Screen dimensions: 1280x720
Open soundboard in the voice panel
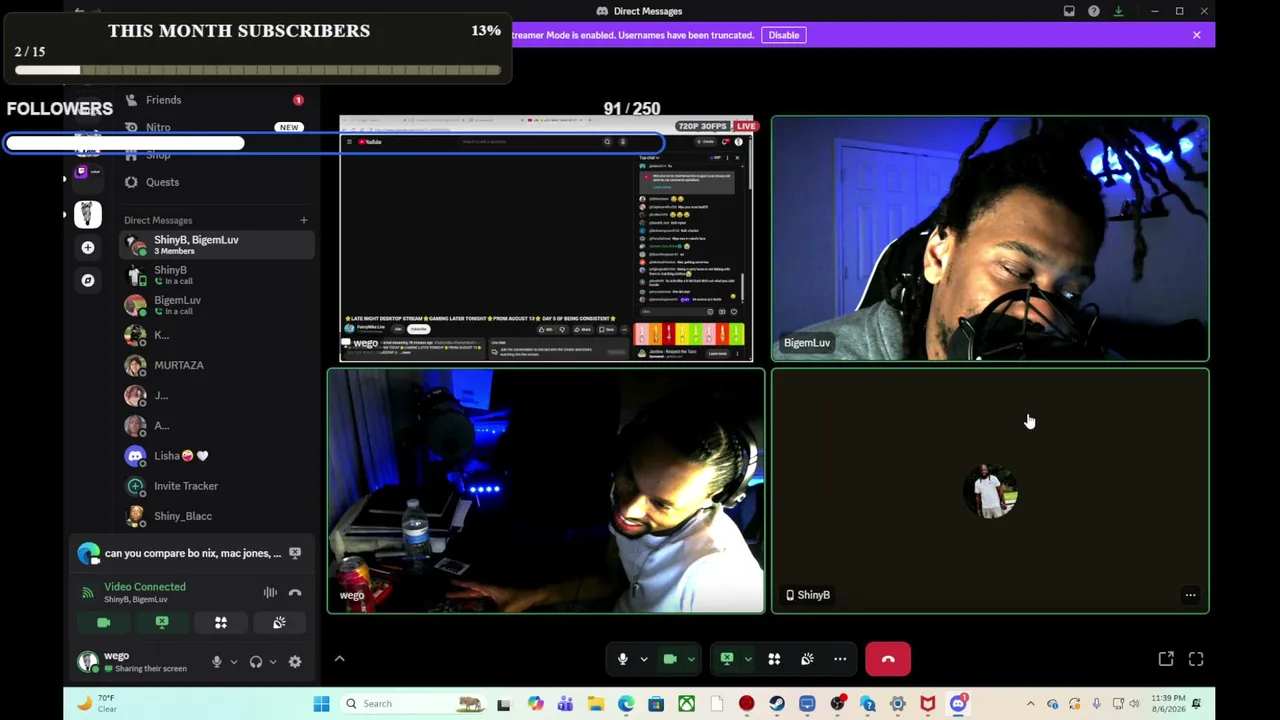click(279, 623)
